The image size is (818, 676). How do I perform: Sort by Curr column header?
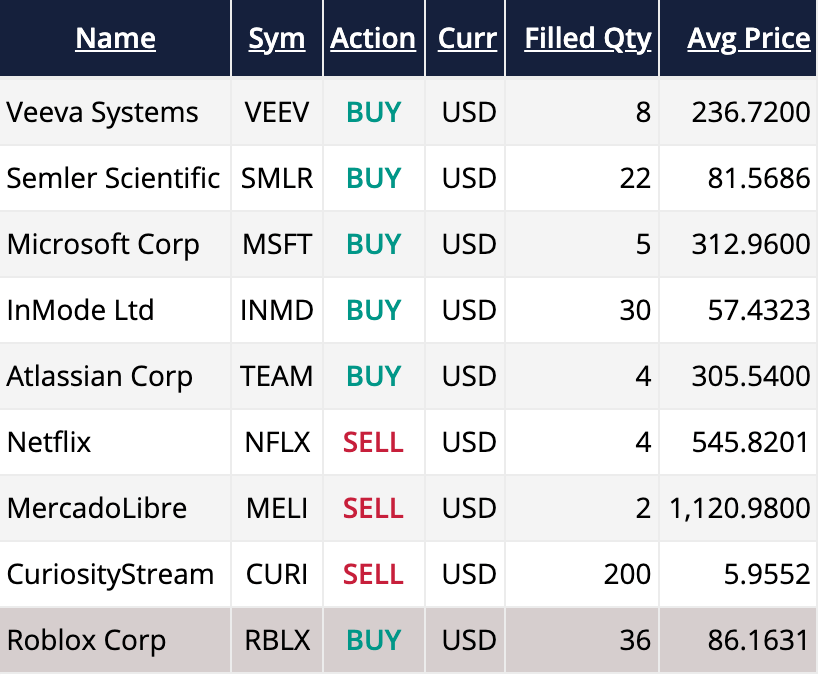tap(467, 39)
